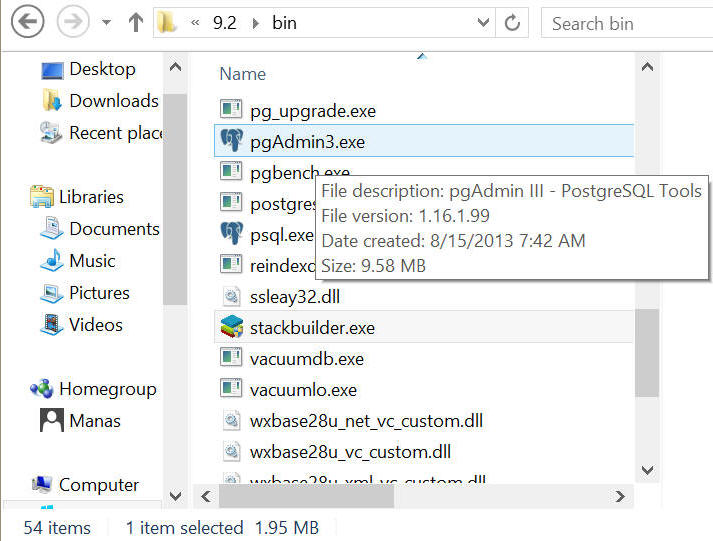Select the vacuumdb.exe file

[307, 359]
